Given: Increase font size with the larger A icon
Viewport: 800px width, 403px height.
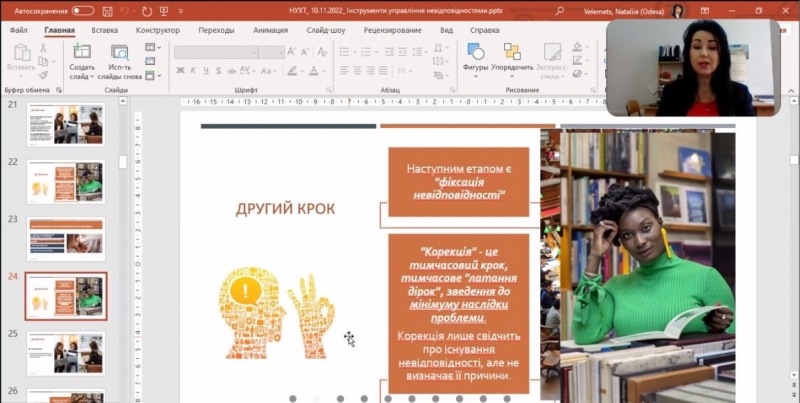Looking at the screenshot, I should click(292, 52).
